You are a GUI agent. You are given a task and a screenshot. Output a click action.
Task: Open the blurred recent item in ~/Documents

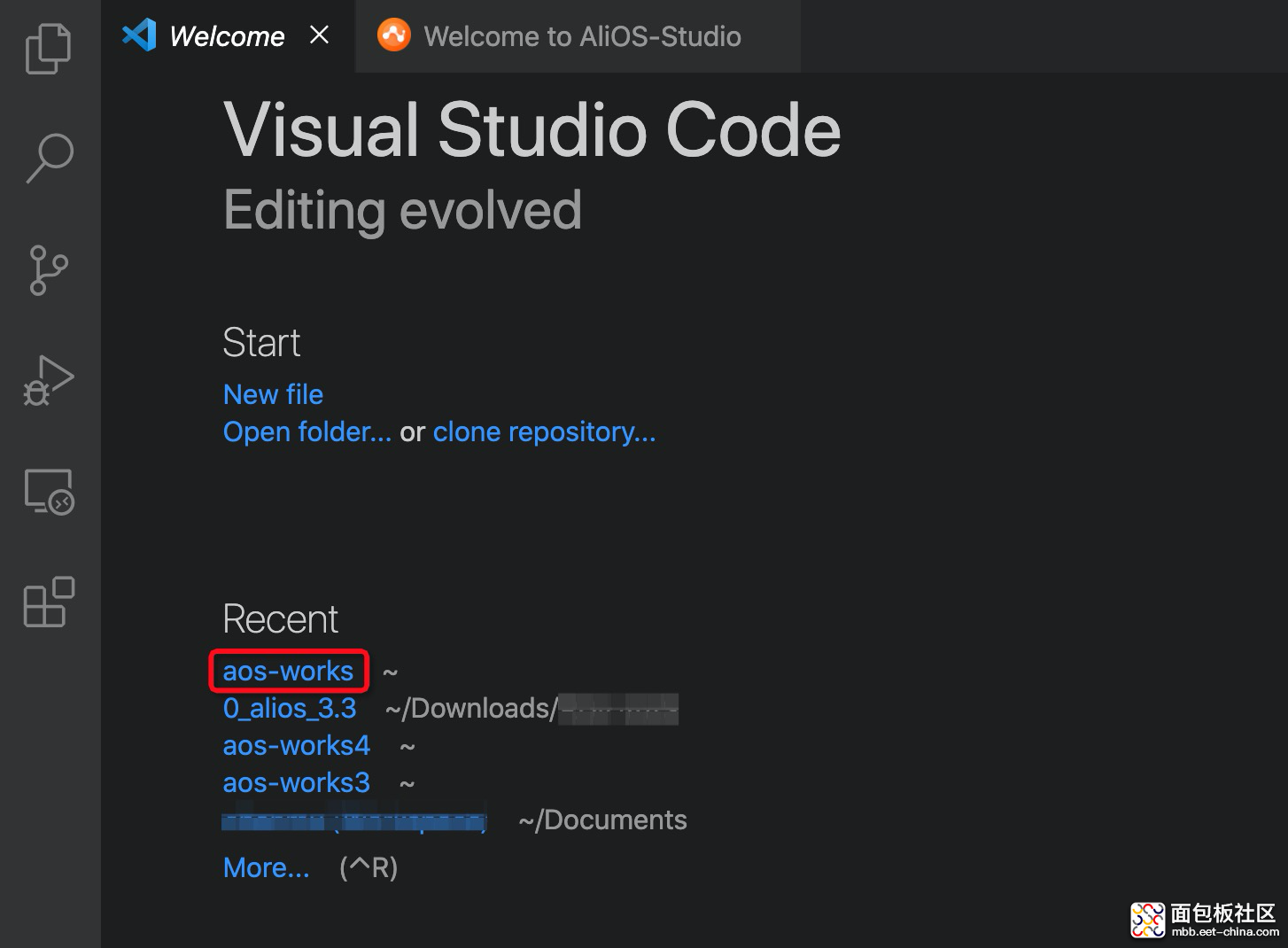pos(354,820)
